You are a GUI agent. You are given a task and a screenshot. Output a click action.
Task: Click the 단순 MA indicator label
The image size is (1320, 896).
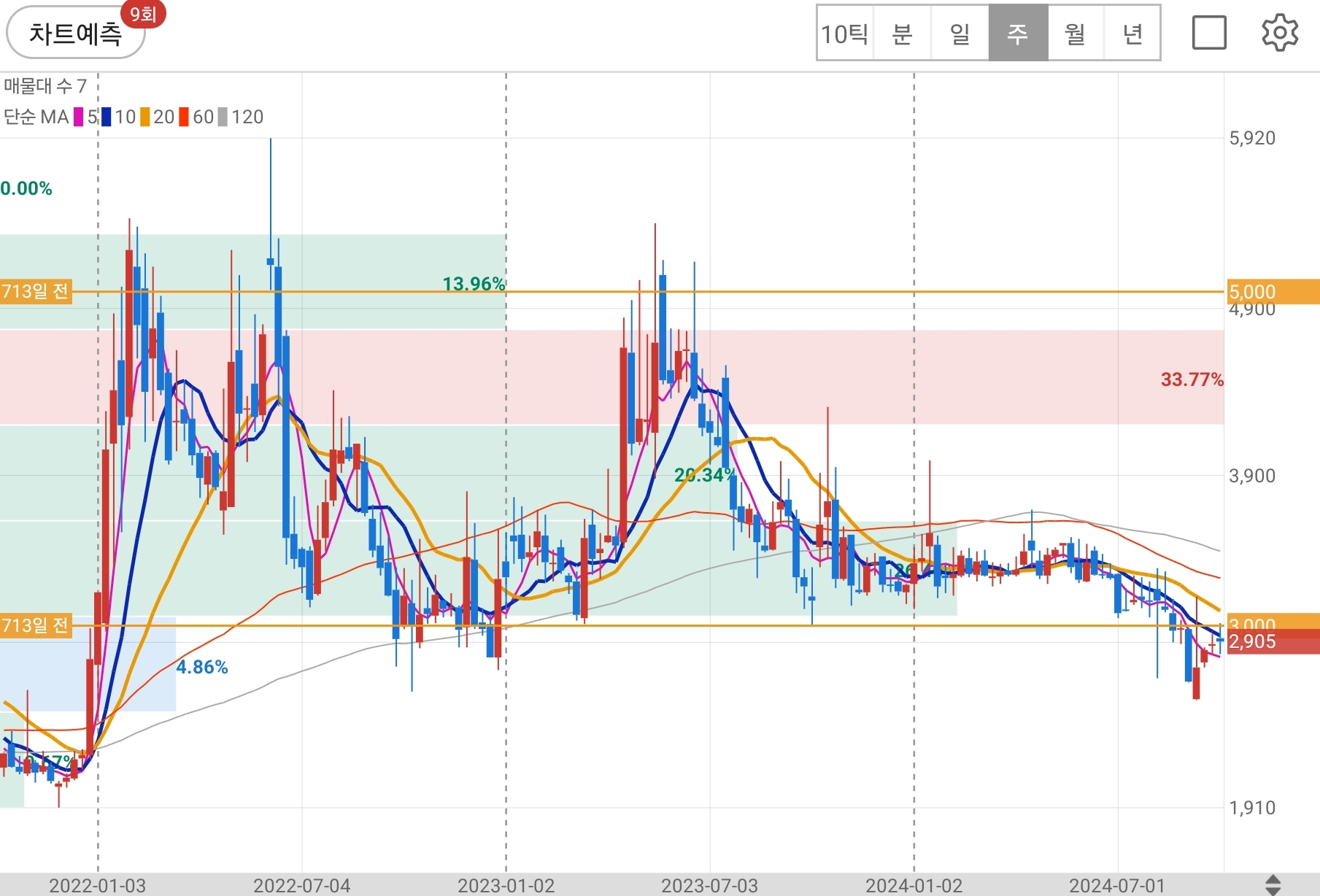pyautogui.click(x=36, y=117)
